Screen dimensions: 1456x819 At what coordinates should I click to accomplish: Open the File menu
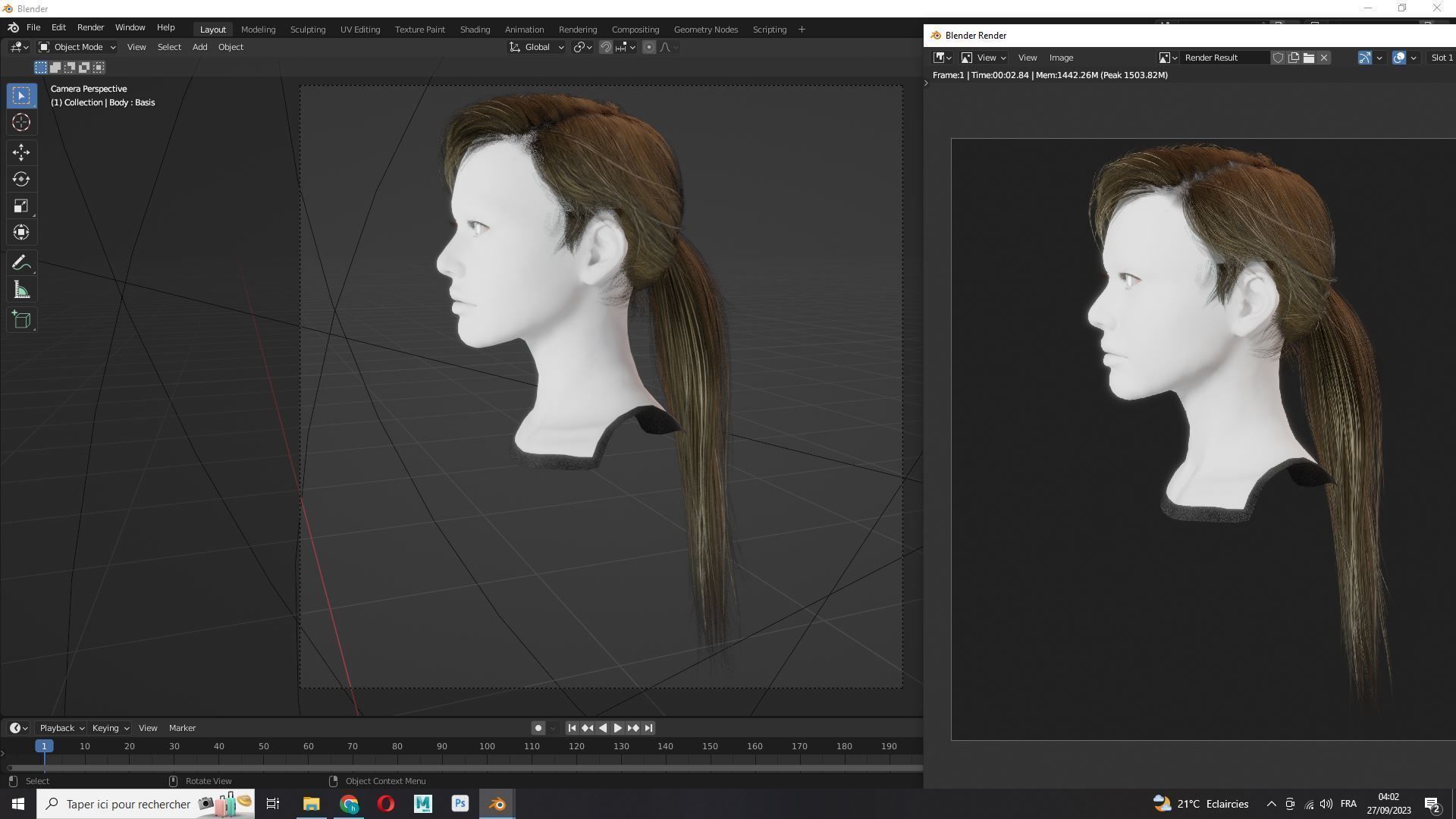click(33, 27)
